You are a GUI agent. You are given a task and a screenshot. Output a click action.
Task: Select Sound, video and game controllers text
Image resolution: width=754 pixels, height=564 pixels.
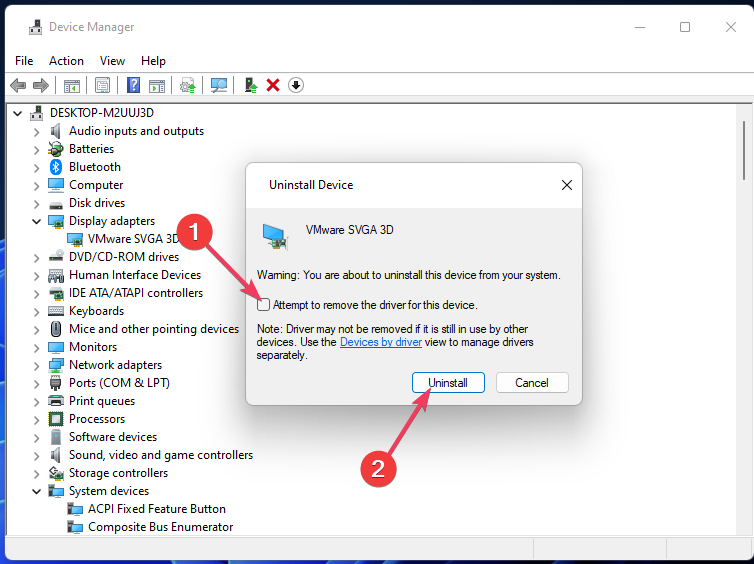(x=161, y=455)
